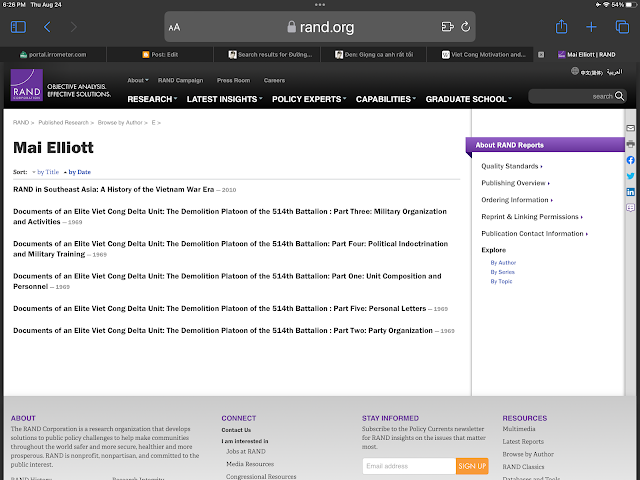Open a new tab with plus icon
Viewport: 640px width, 480px height.
591,27
